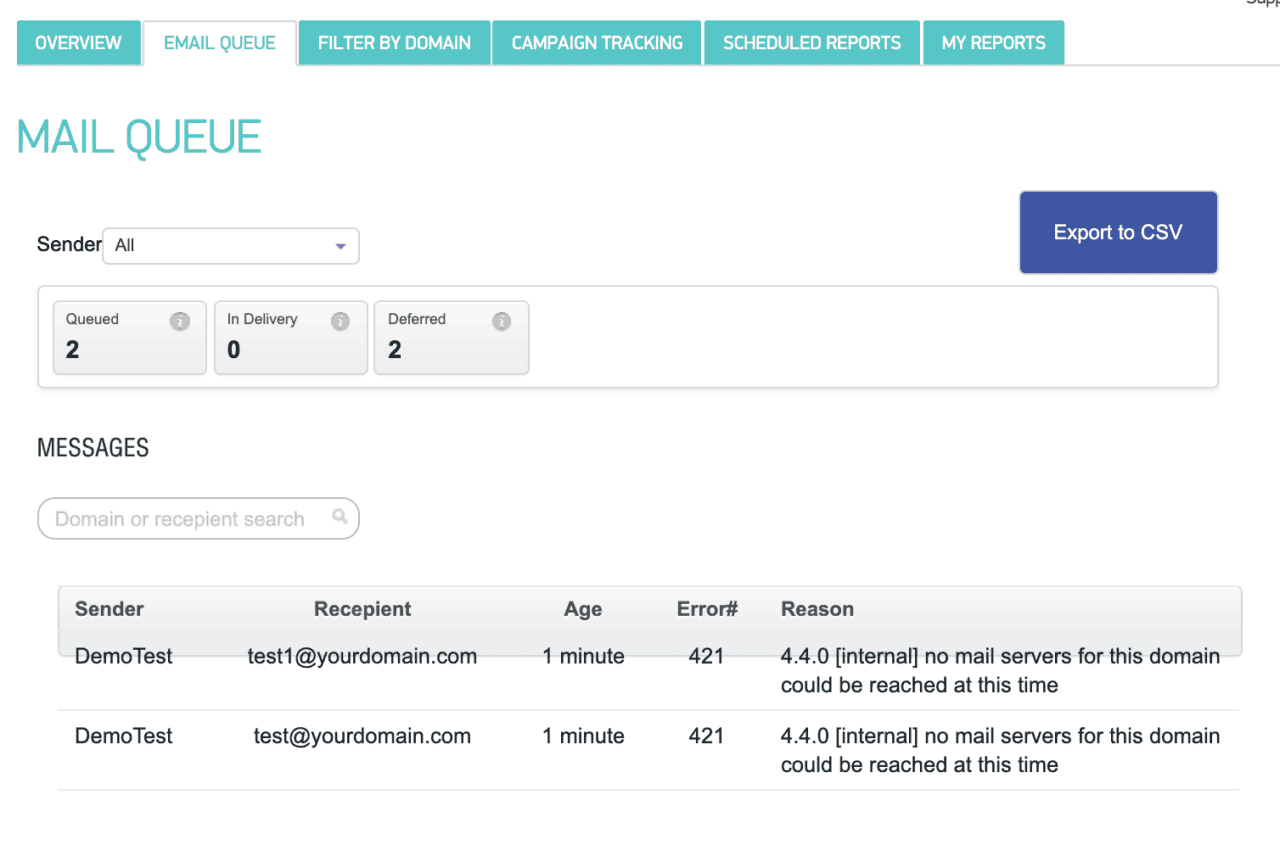The image size is (1280, 862).
Task: Click the Sender column header
Action: pyautogui.click(x=109, y=609)
